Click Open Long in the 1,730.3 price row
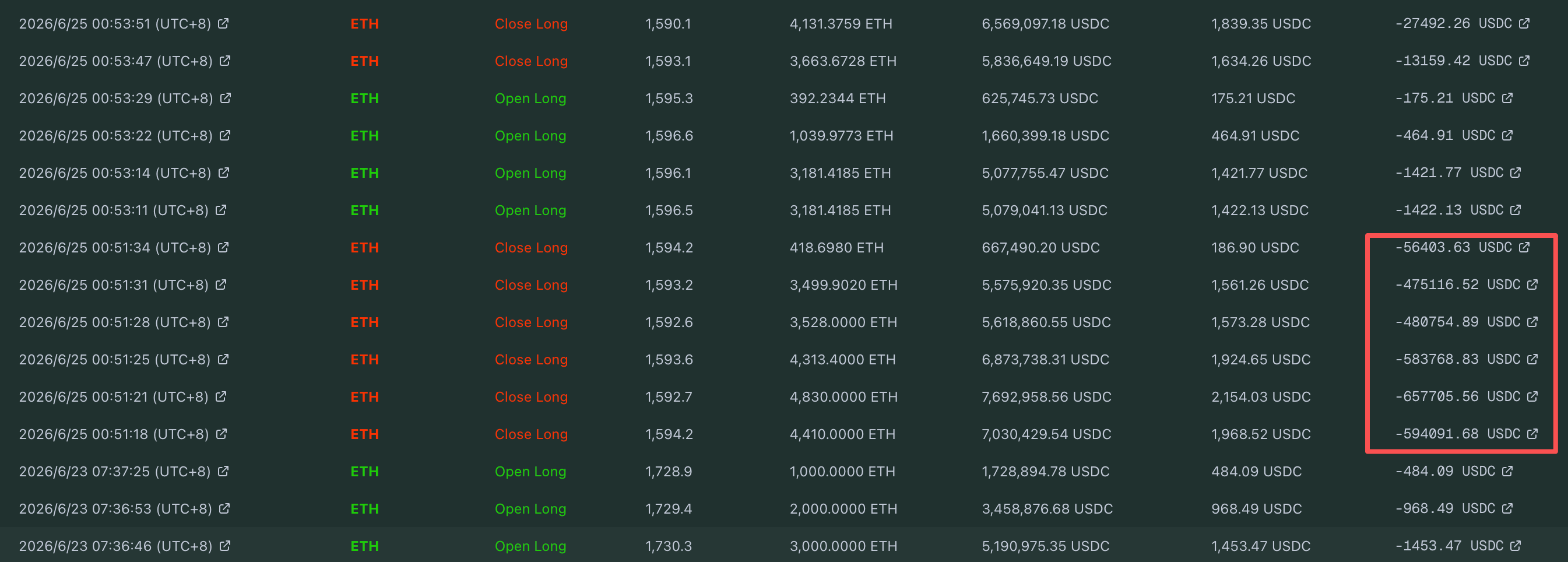Screen dimensions: 1568x562 point(531,546)
